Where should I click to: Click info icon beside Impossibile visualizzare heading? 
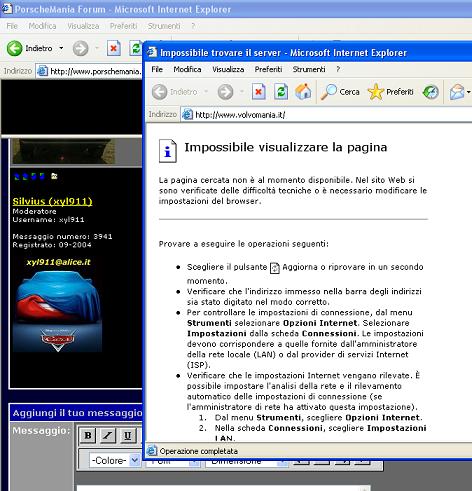pyautogui.click(x=167, y=151)
